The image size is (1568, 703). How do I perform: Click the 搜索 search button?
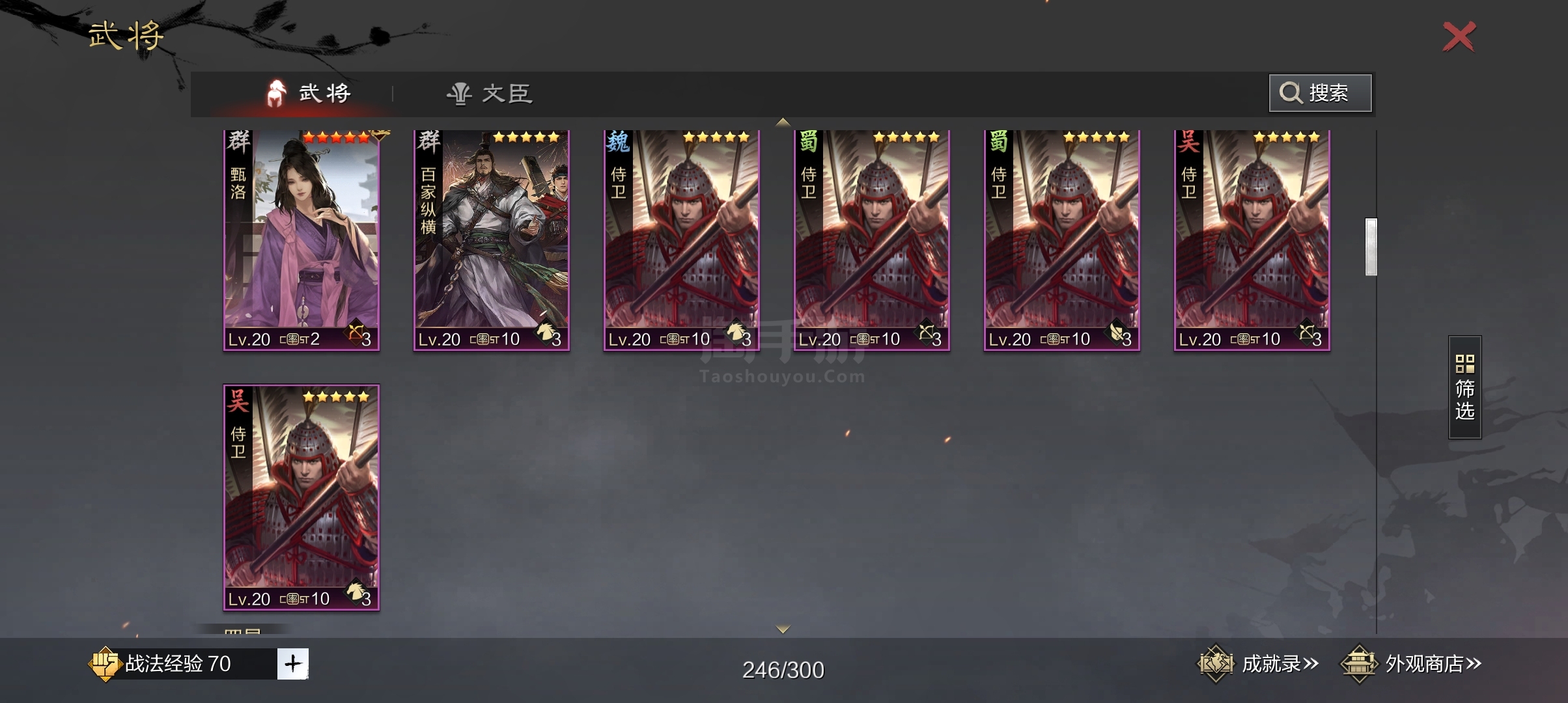click(1320, 93)
